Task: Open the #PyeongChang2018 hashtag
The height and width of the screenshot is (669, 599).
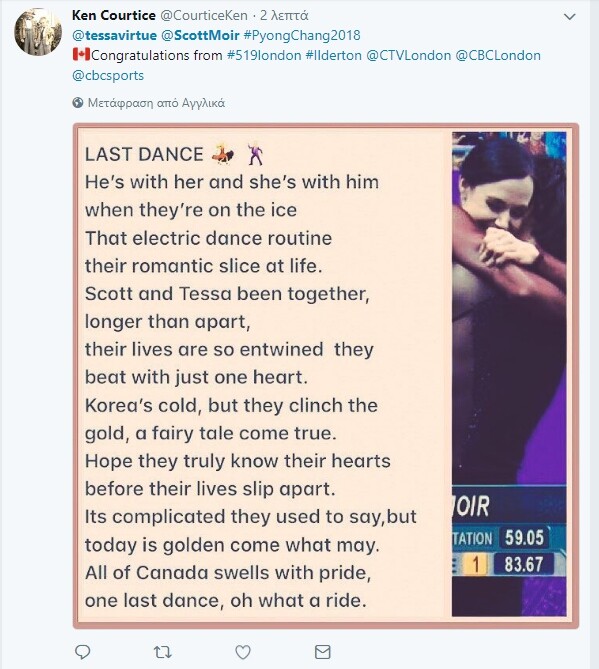Action: pyautogui.click(x=302, y=35)
